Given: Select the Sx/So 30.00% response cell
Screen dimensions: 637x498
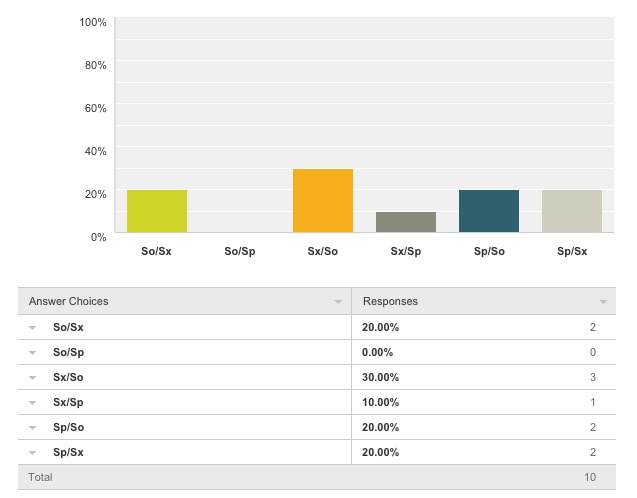Looking at the screenshot, I should [x=381, y=377].
